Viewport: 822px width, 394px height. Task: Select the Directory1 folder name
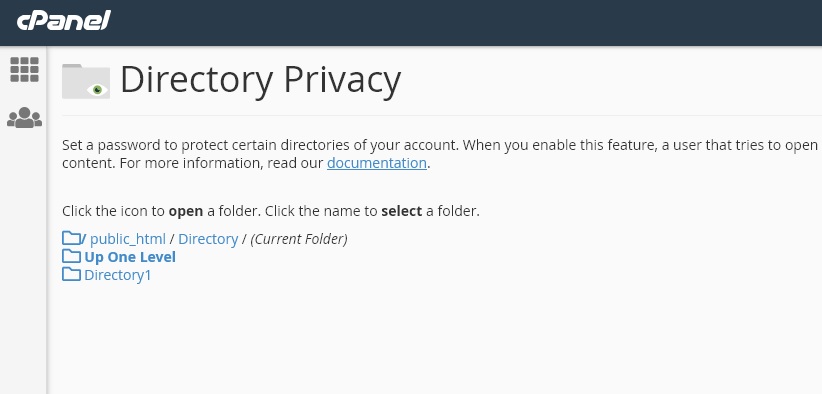click(117, 275)
